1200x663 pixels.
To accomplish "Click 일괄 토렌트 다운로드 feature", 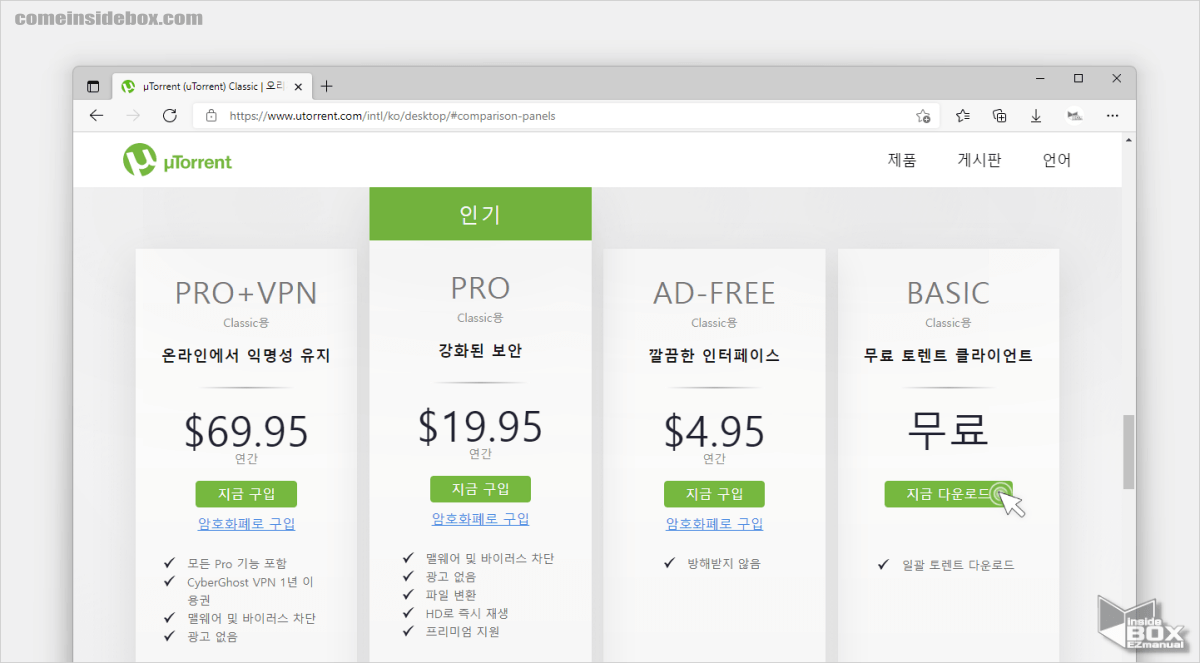I will click(x=958, y=565).
